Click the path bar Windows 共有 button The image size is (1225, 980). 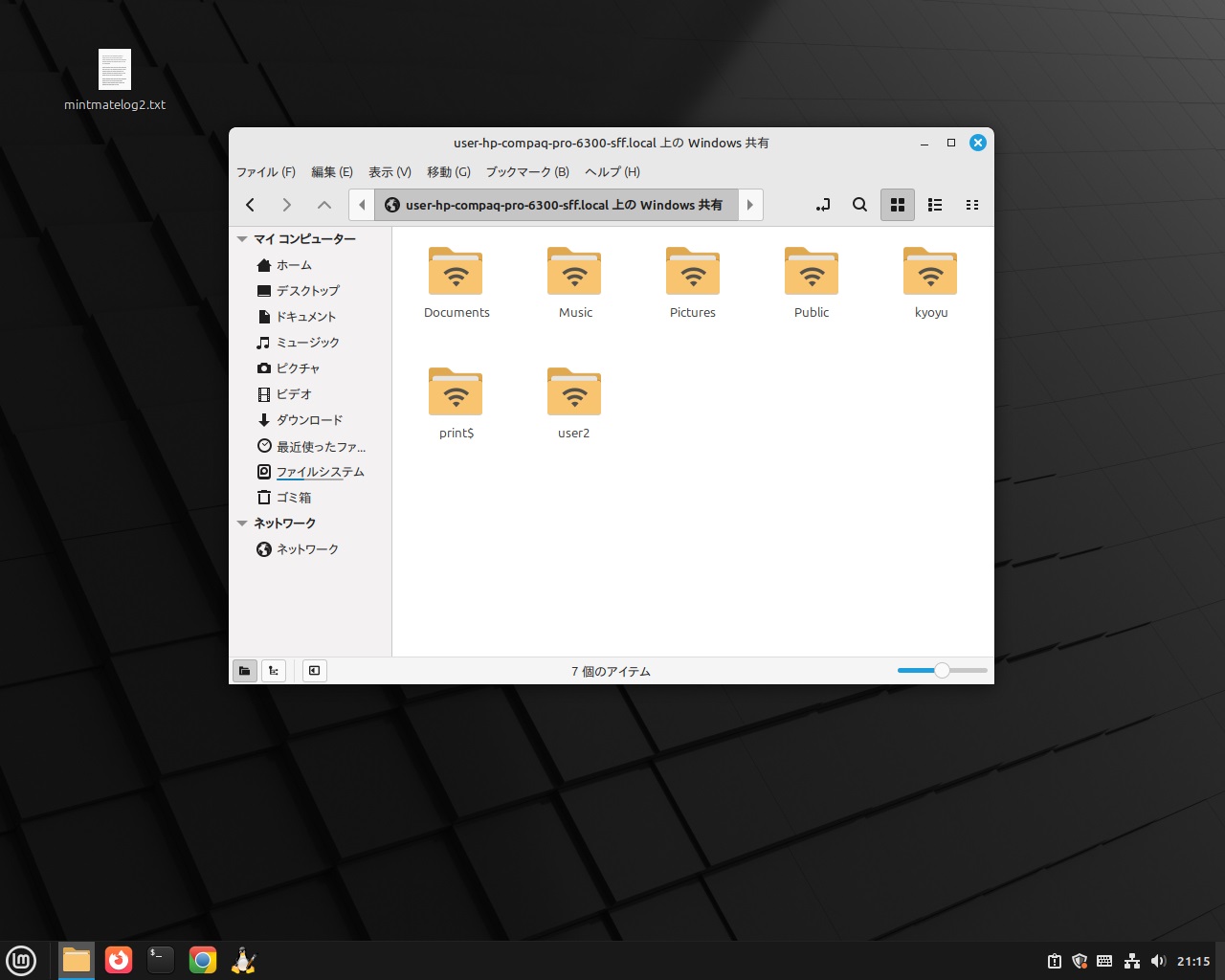555,205
